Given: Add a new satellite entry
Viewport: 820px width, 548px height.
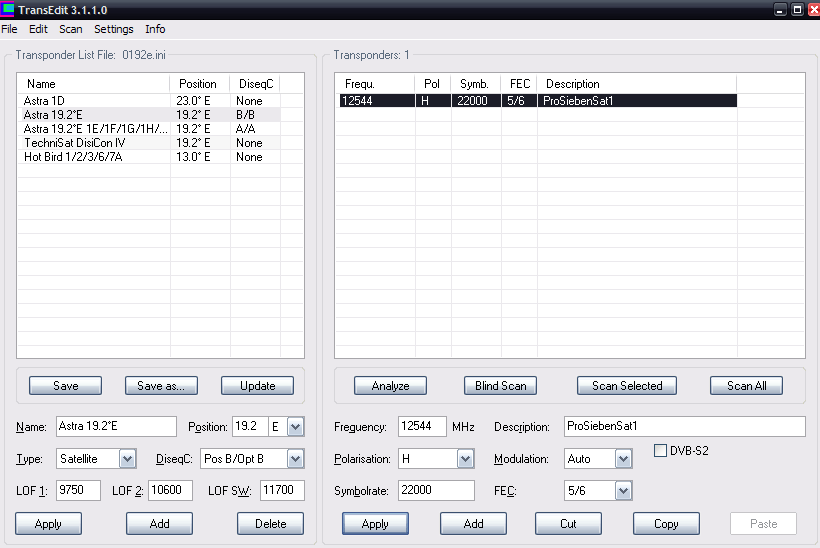Looking at the screenshot, I should 160,523.
